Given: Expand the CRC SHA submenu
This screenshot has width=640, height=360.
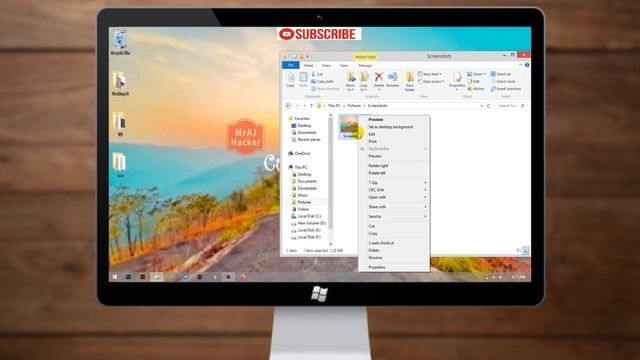Looking at the screenshot, I should [394, 190].
